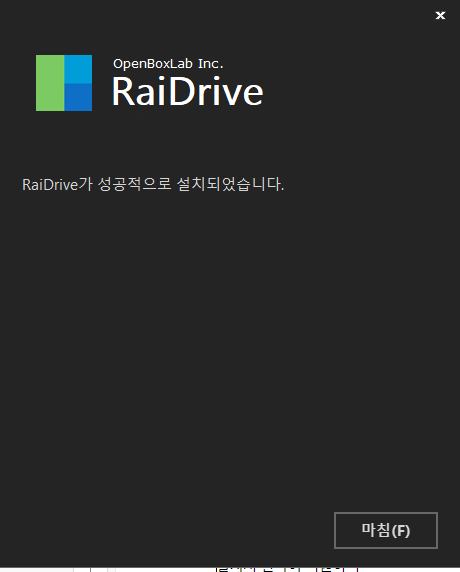
Task: Click the 'OpenBoxLab Inc.' text
Action: tap(168, 64)
